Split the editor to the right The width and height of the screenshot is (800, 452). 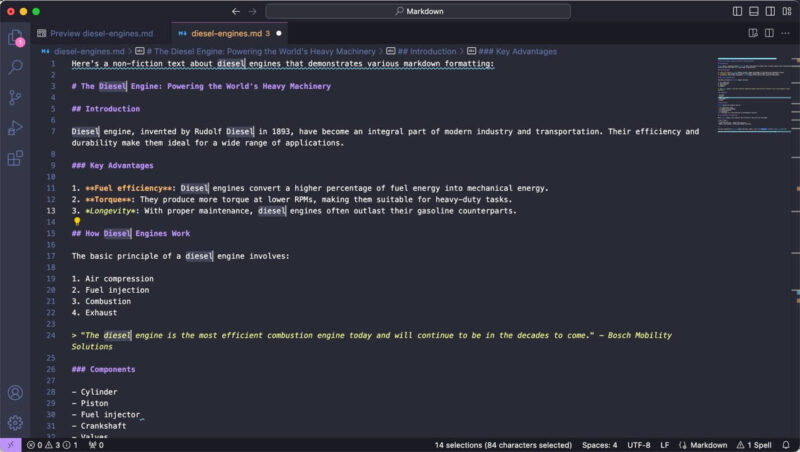[x=769, y=33]
